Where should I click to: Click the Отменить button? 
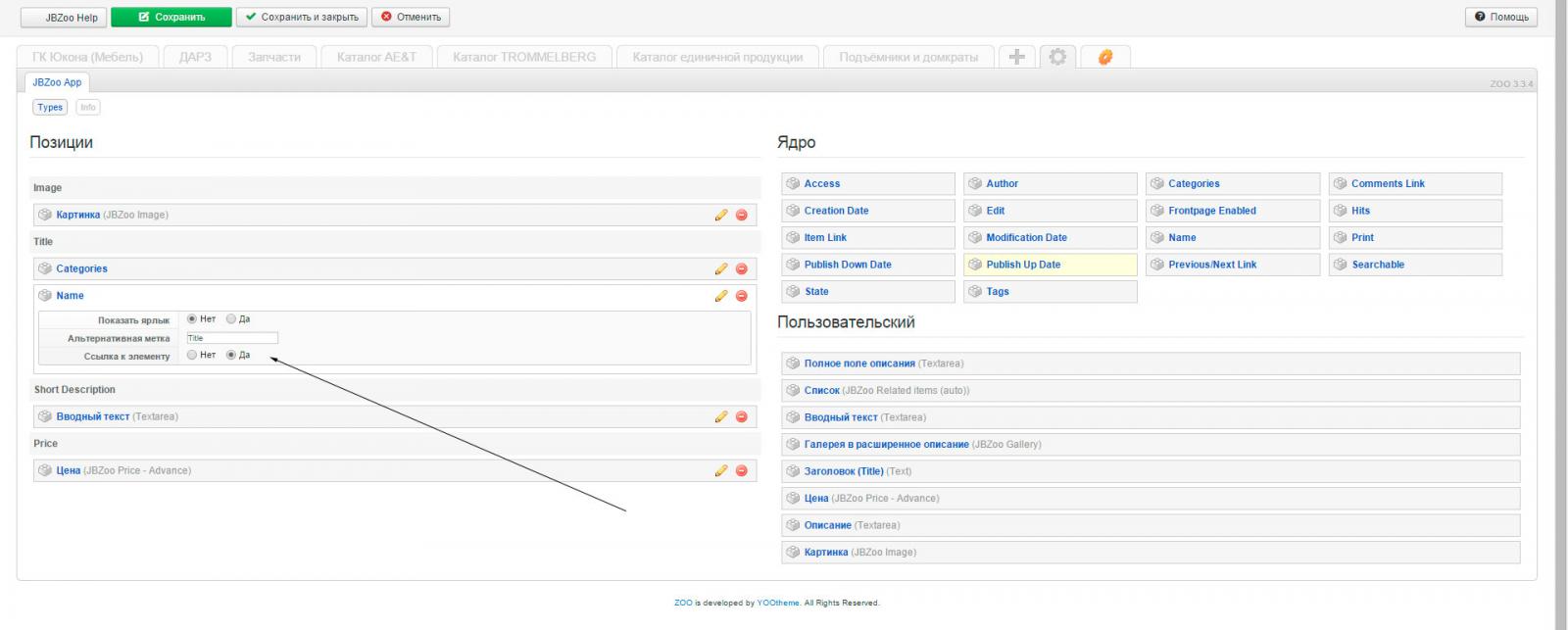(411, 17)
